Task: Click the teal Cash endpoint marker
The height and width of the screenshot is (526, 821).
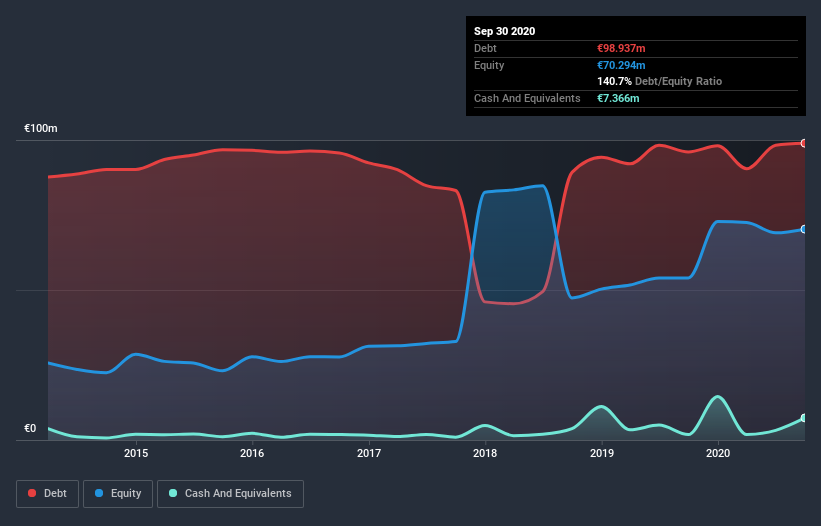Action: [x=804, y=418]
